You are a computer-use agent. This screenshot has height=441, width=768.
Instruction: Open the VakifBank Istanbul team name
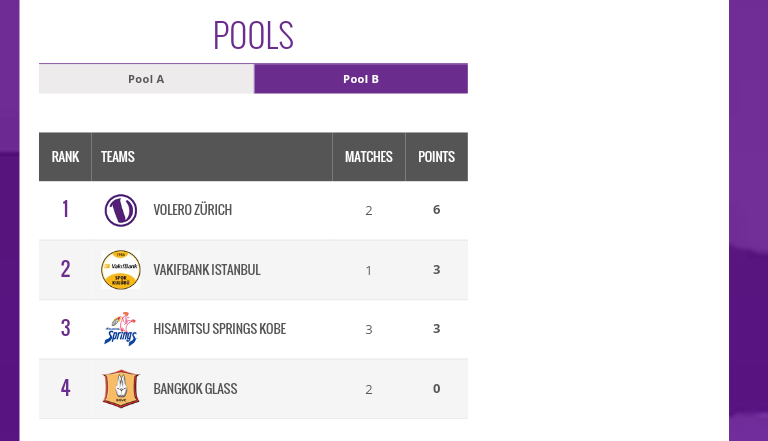point(207,270)
